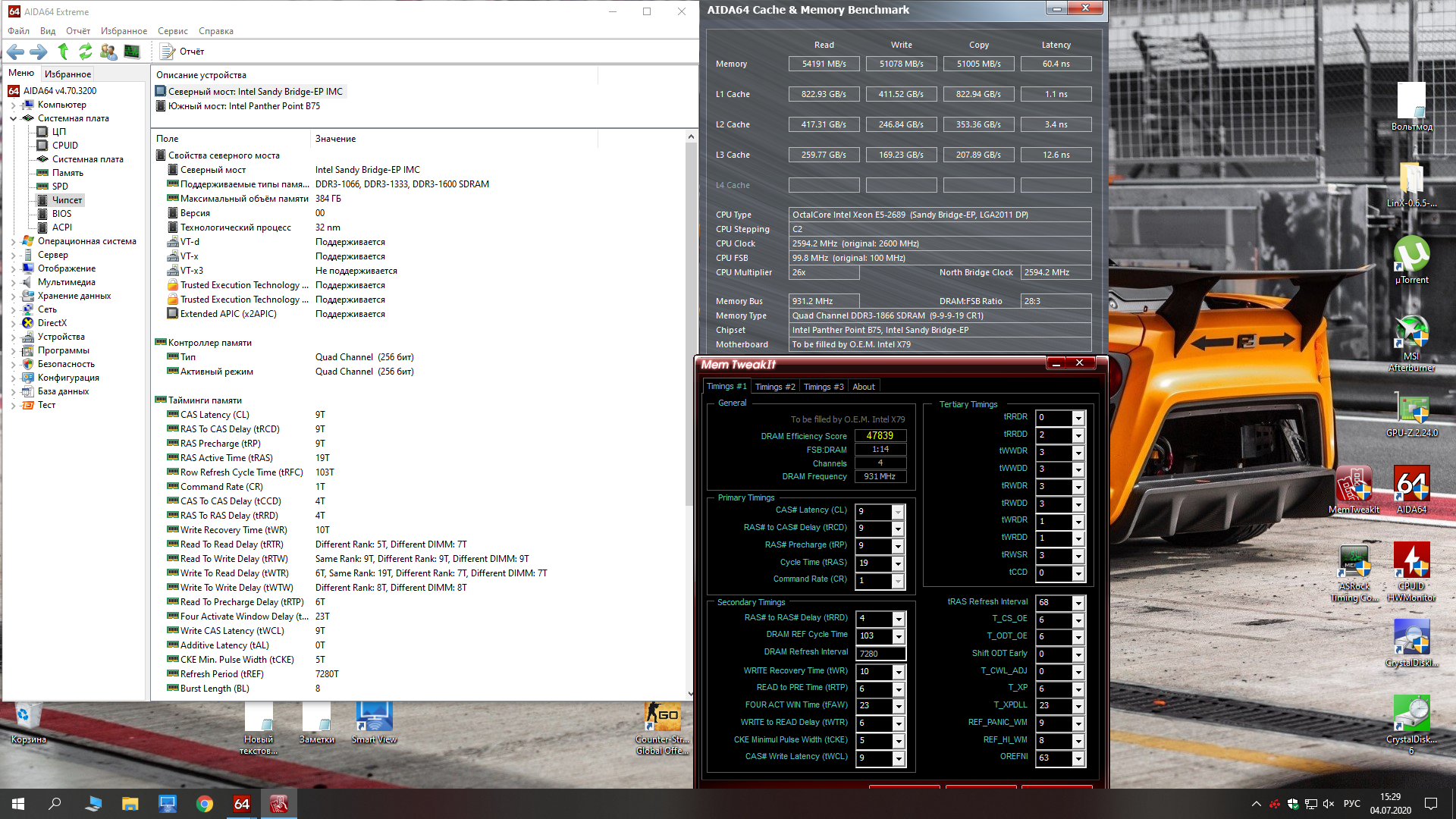1456x819 pixels.
Task: Open the tRRDR dropdown arrow
Action: click(x=1078, y=418)
